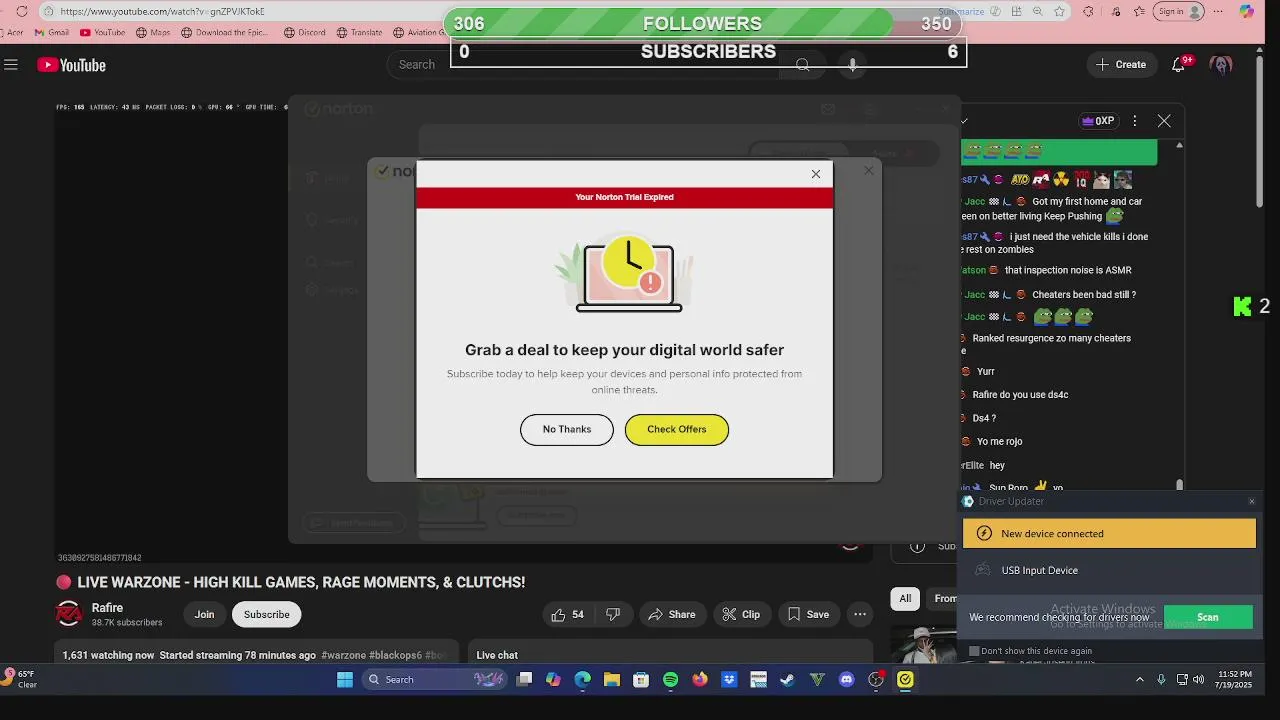Open File Explorer from the taskbar
The image size is (1280, 720).
(612, 680)
